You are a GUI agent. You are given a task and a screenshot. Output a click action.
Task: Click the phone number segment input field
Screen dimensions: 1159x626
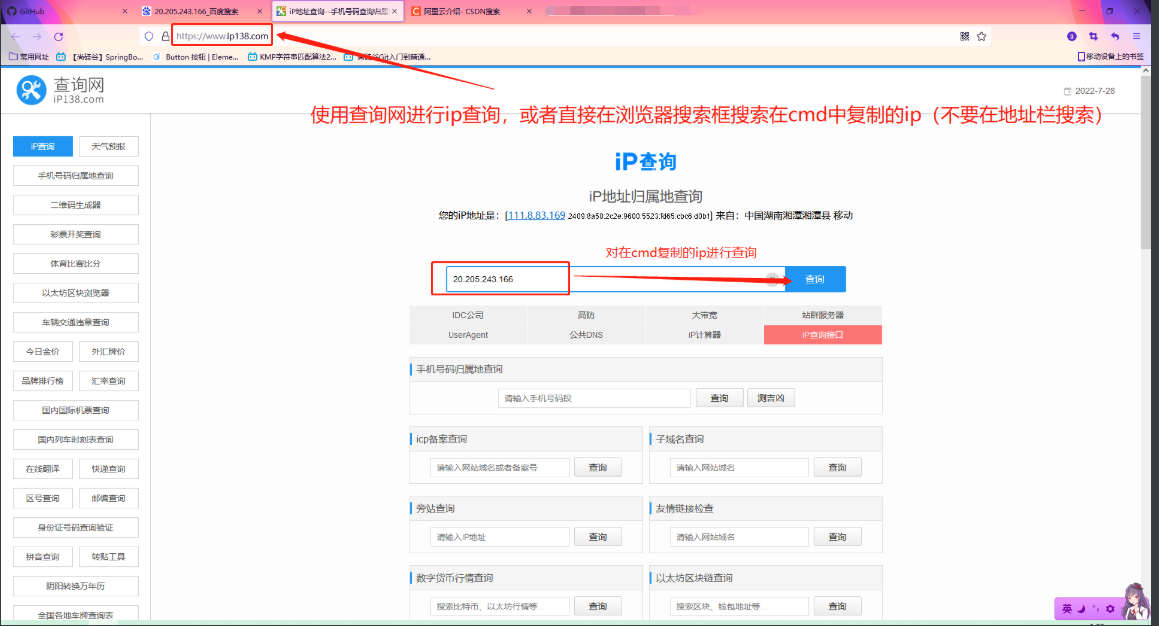[594, 398]
